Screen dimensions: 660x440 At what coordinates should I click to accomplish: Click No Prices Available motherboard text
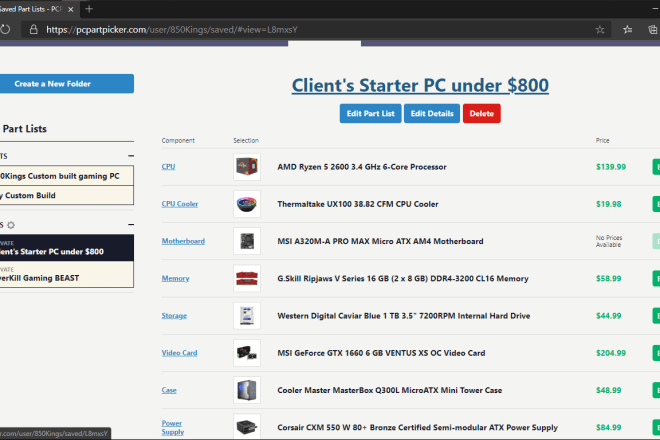pyautogui.click(x=609, y=241)
